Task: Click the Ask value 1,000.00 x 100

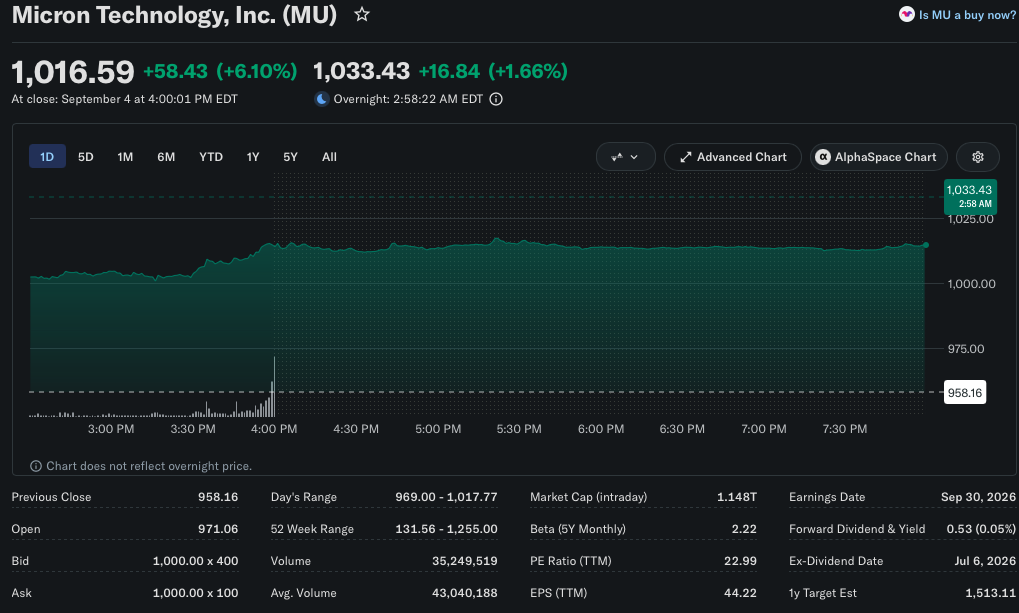Action: click(x=195, y=592)
